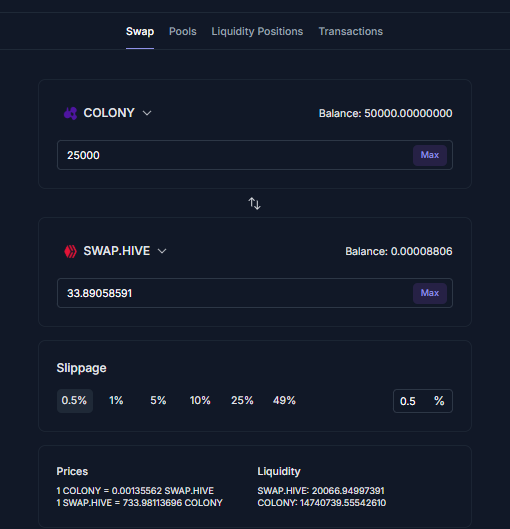Choose the 49% slippage preset

pyautogui.click(x=284, y=401)
